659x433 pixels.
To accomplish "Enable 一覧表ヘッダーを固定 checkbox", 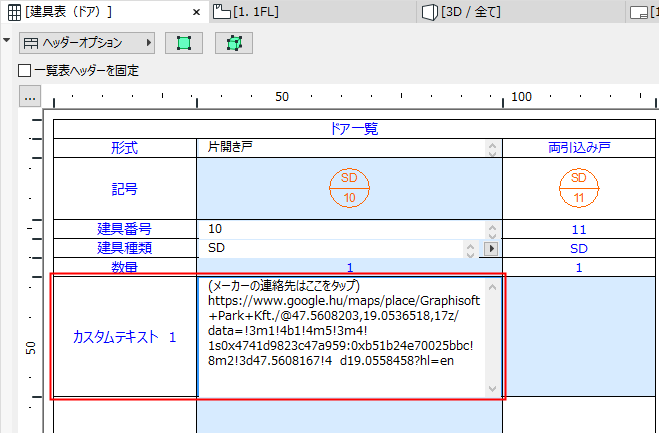I will click(24, 70).
